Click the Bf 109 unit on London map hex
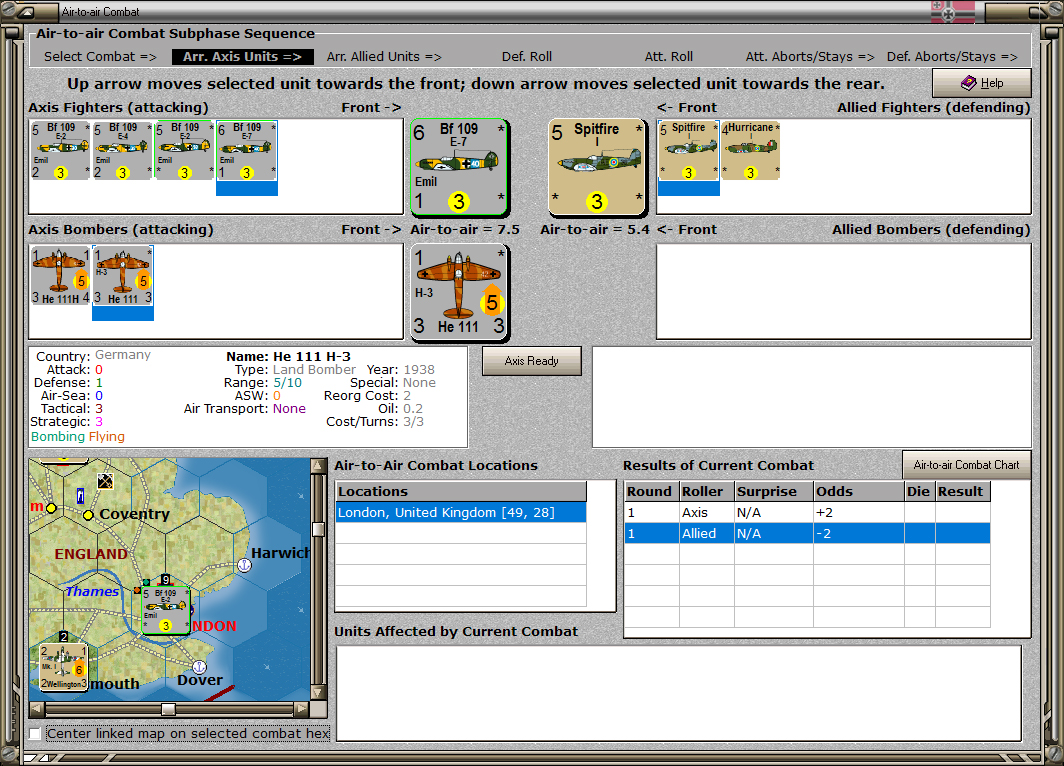Viewport: 1064px width, 766px height. pos(166,611)
